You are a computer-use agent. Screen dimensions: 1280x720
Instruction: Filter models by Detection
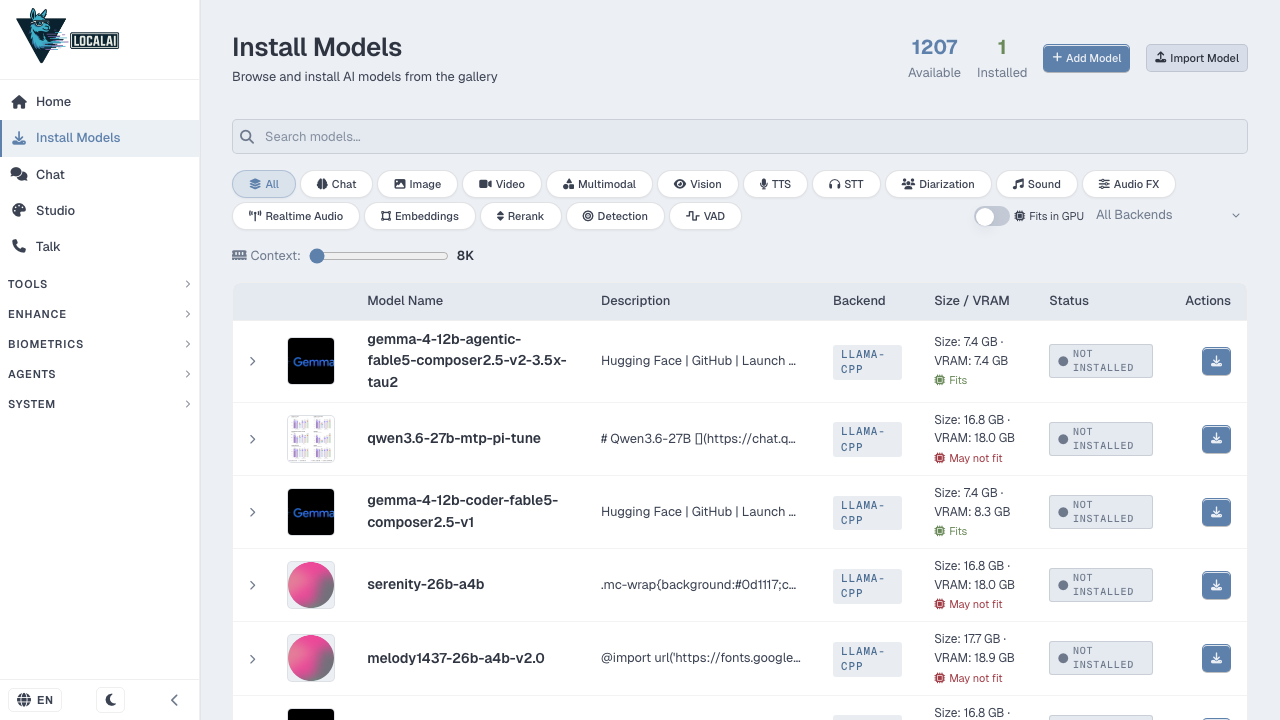615,216
